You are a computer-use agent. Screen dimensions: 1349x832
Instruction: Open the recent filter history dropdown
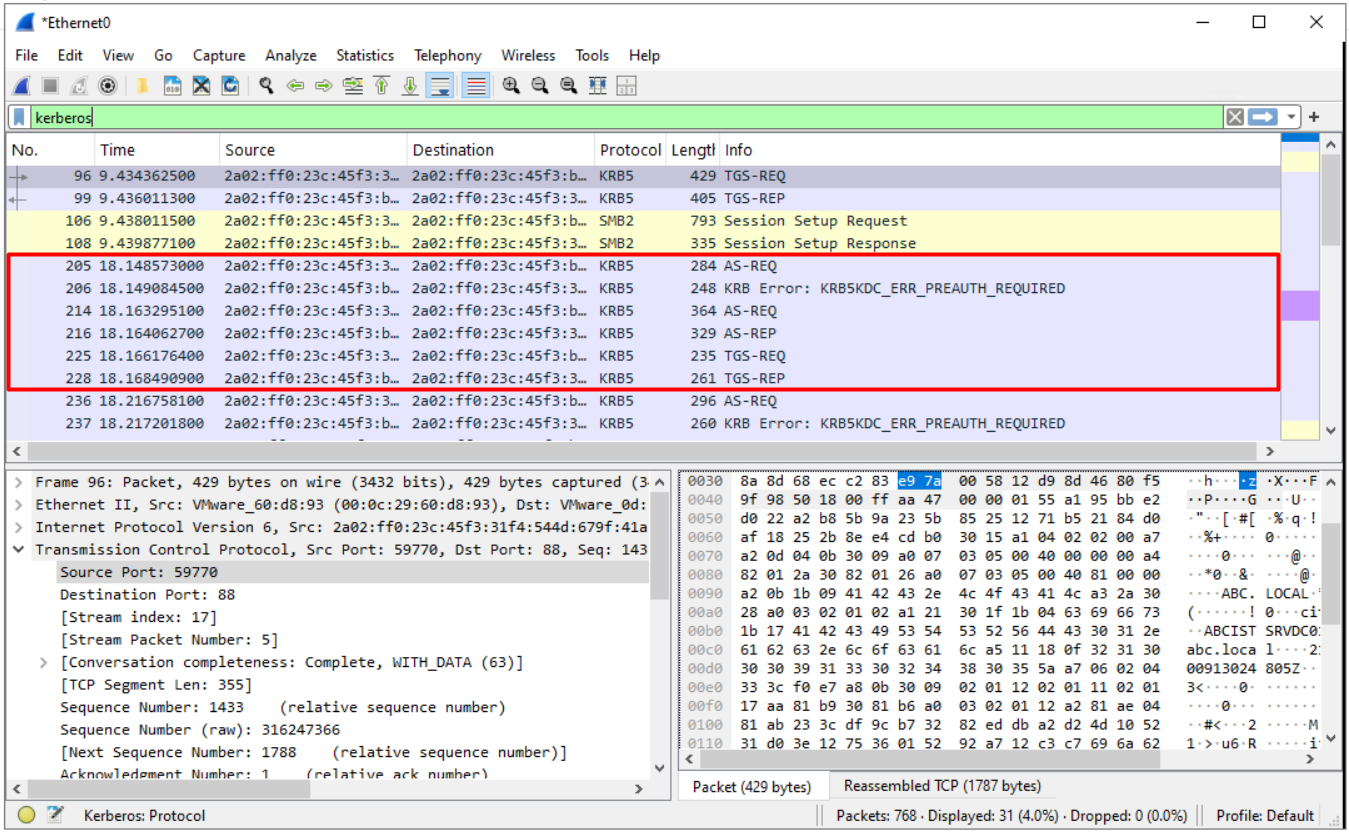coord(1291,117)
